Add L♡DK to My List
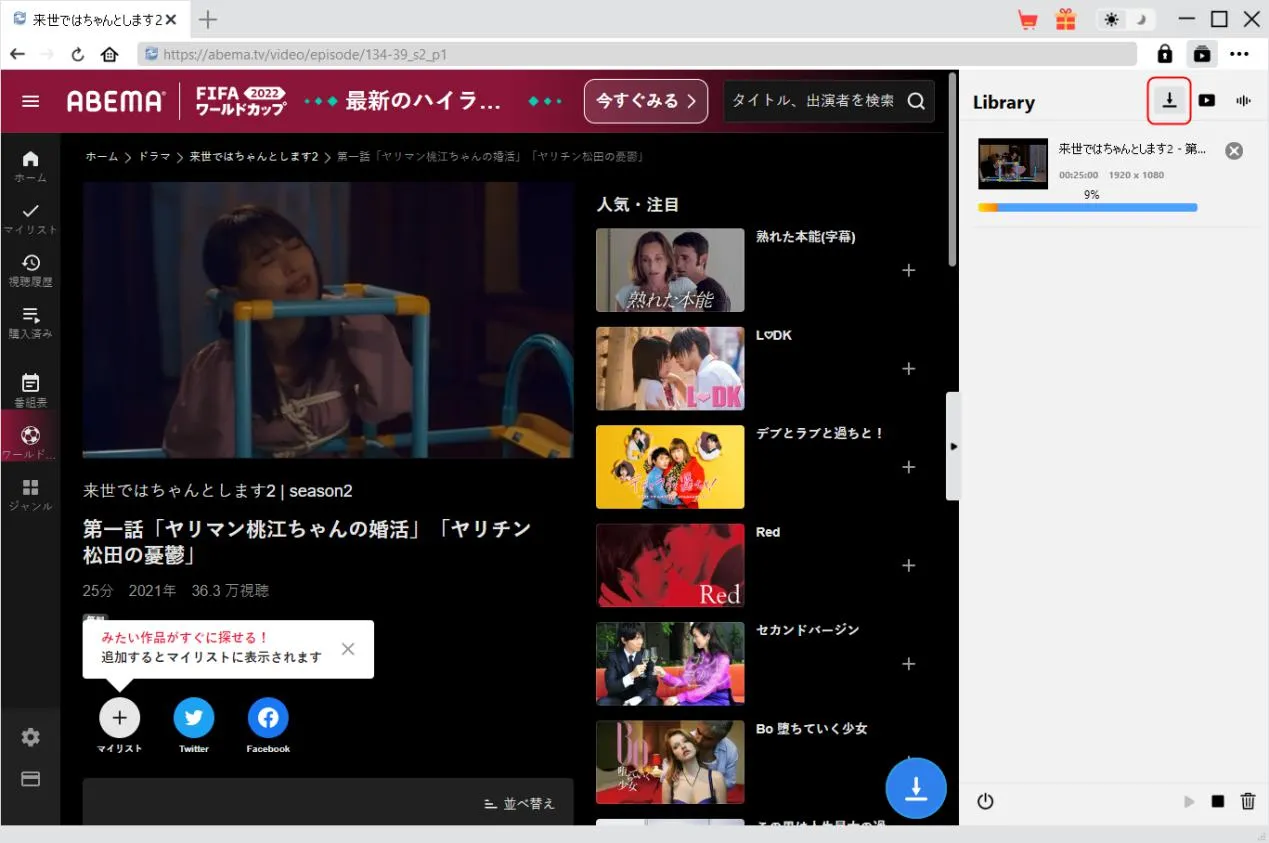Image resolution: width=1269 pixels, height=843 pixels. click(x=908, y=369)
